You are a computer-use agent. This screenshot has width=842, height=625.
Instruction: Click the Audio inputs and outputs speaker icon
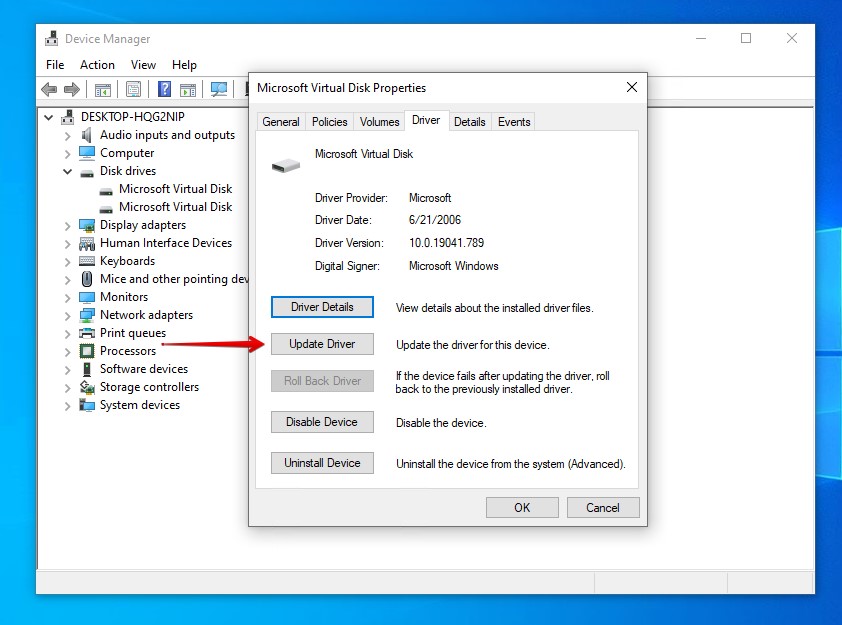coord(86,135)
